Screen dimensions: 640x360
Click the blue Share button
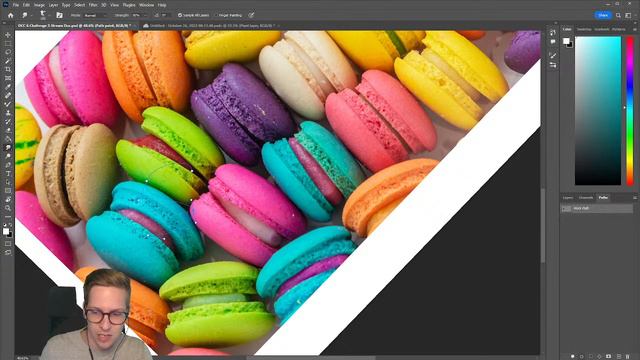click(603, 15)
